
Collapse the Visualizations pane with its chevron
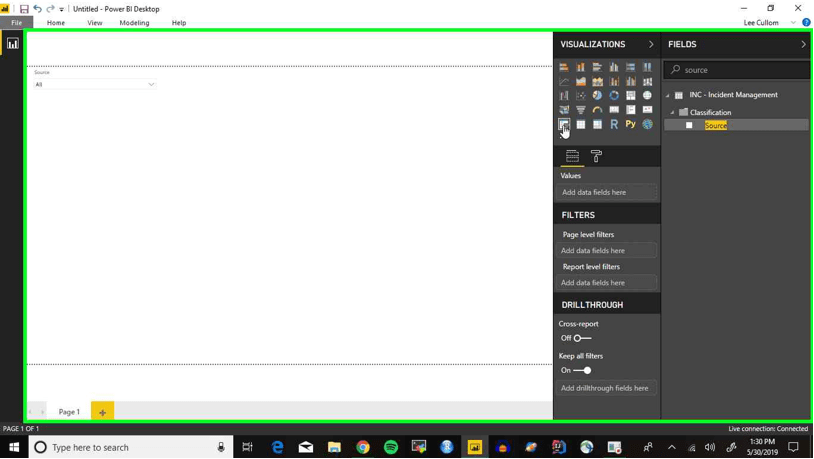[x=651, y=45]
